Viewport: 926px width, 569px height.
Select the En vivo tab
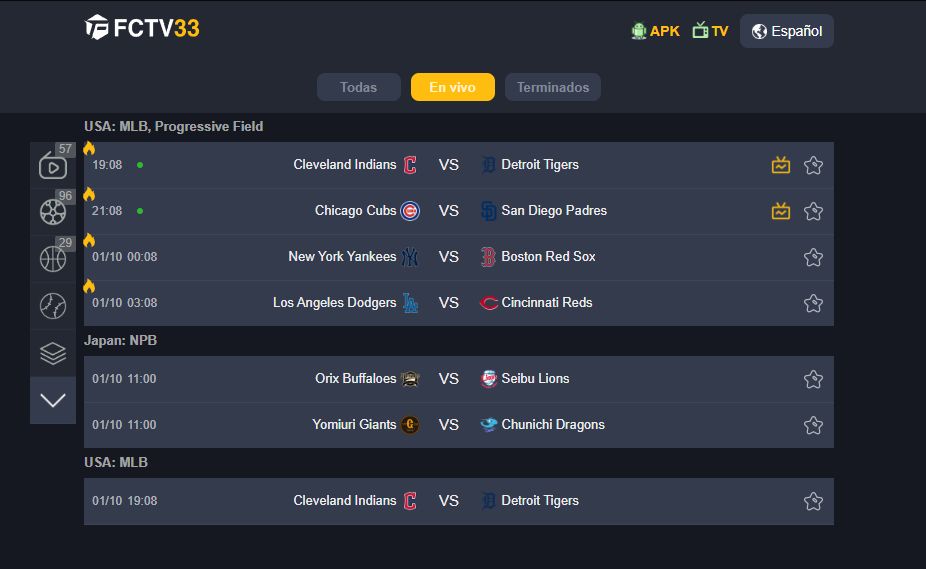coord(452,87)
